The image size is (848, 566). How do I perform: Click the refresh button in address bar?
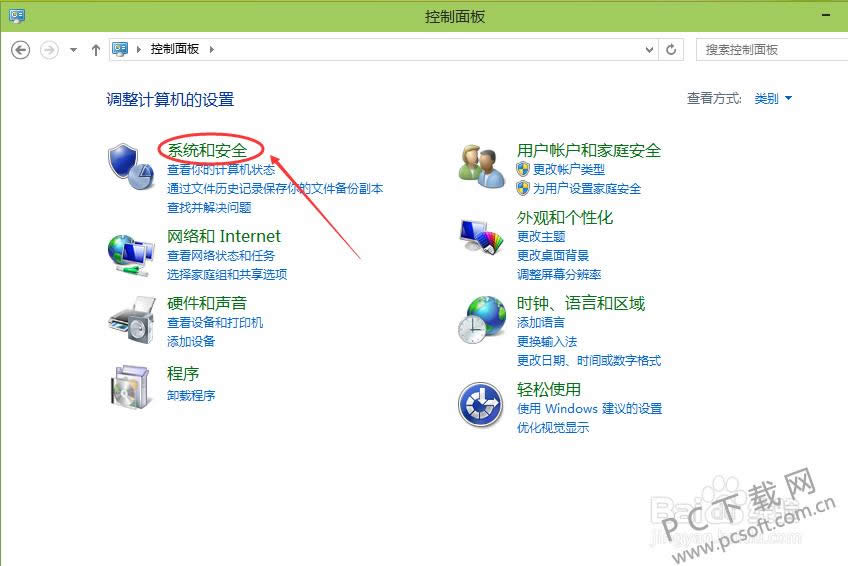click(x=672, y=49)
